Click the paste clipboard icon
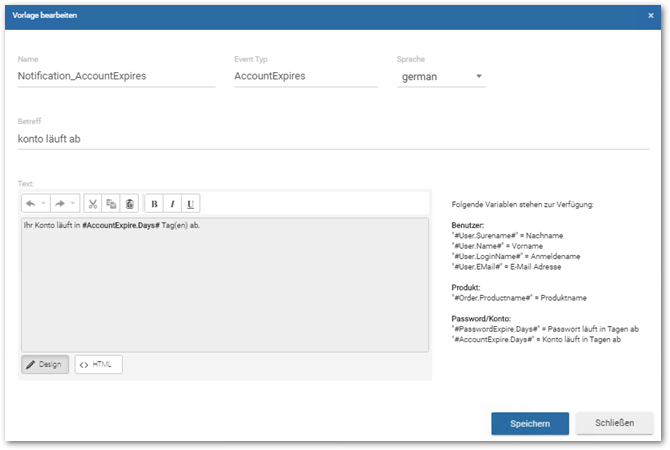The image size is (670, 450). click(x=129, y=204)
